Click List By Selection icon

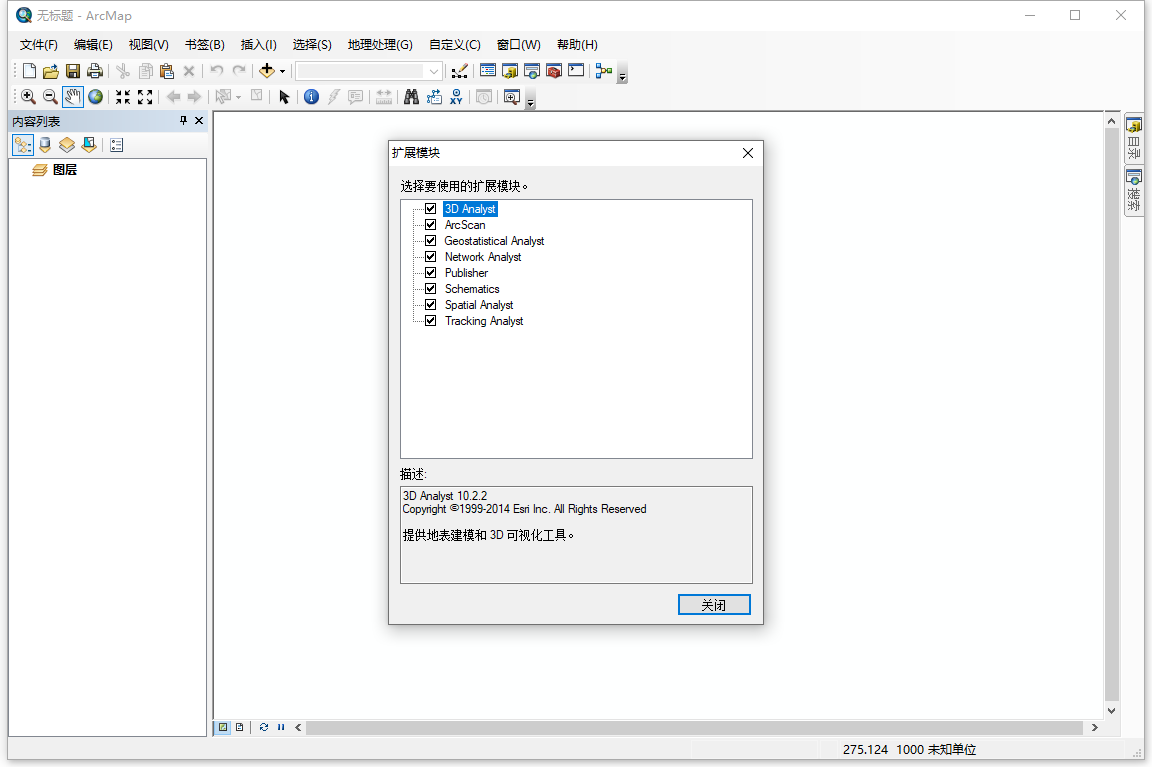89,145
